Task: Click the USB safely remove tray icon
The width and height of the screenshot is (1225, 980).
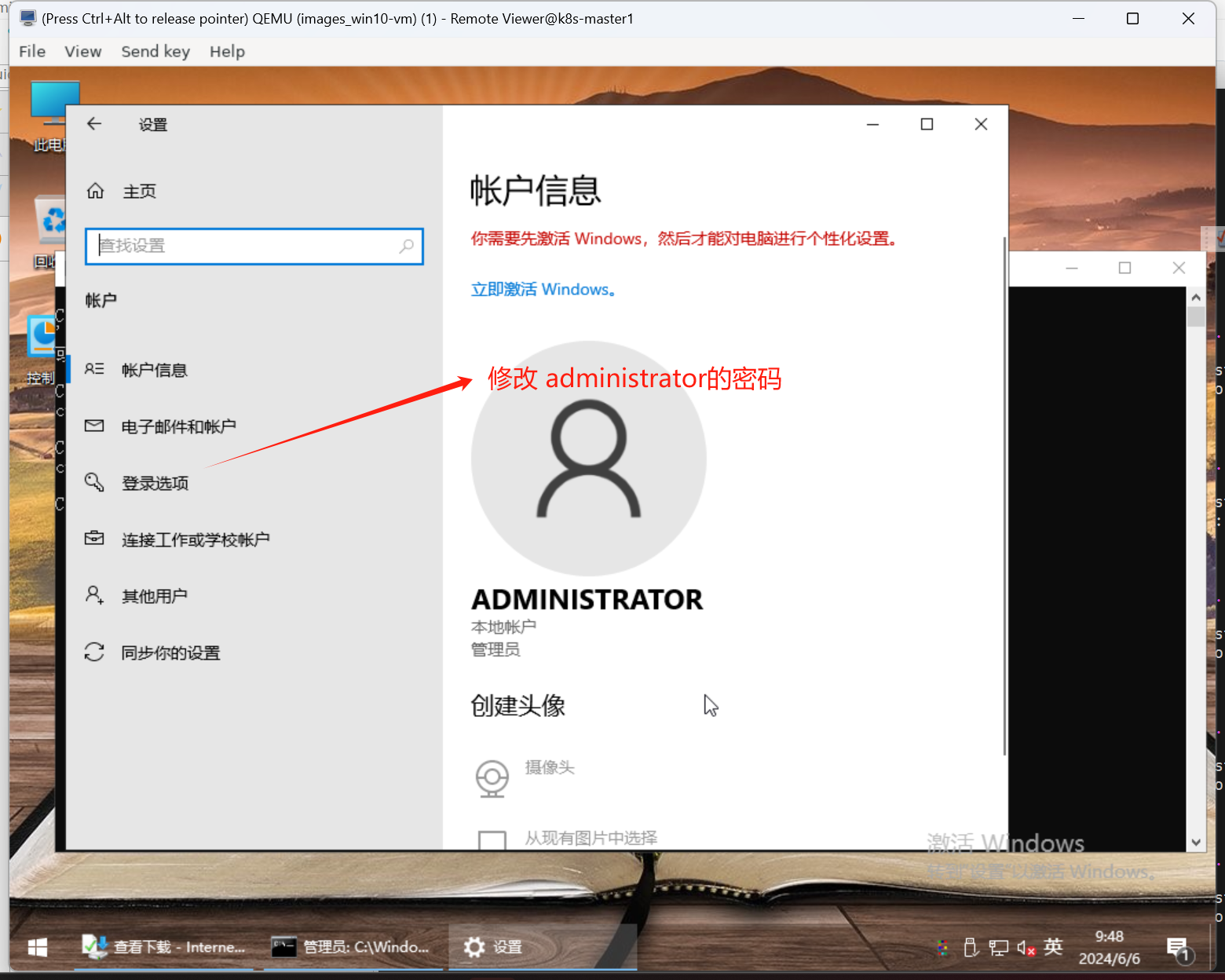Action: 971,948
